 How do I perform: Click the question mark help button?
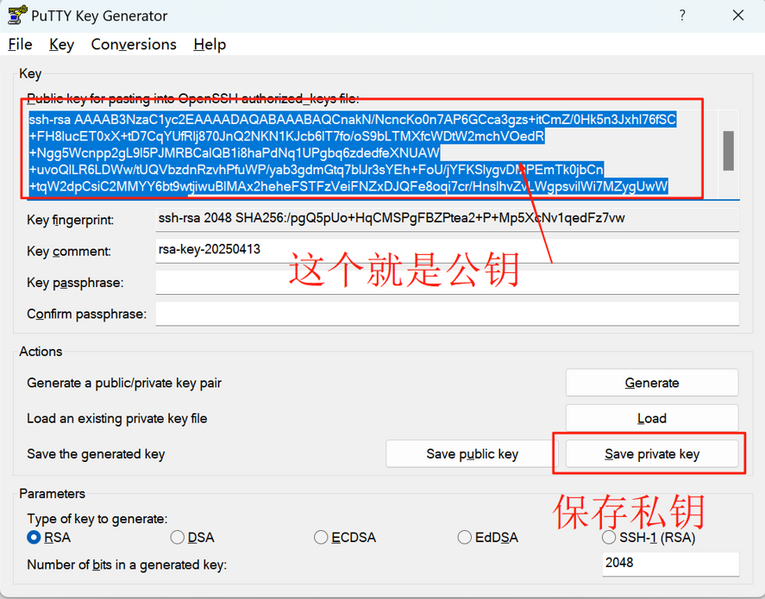click(682, 16)
